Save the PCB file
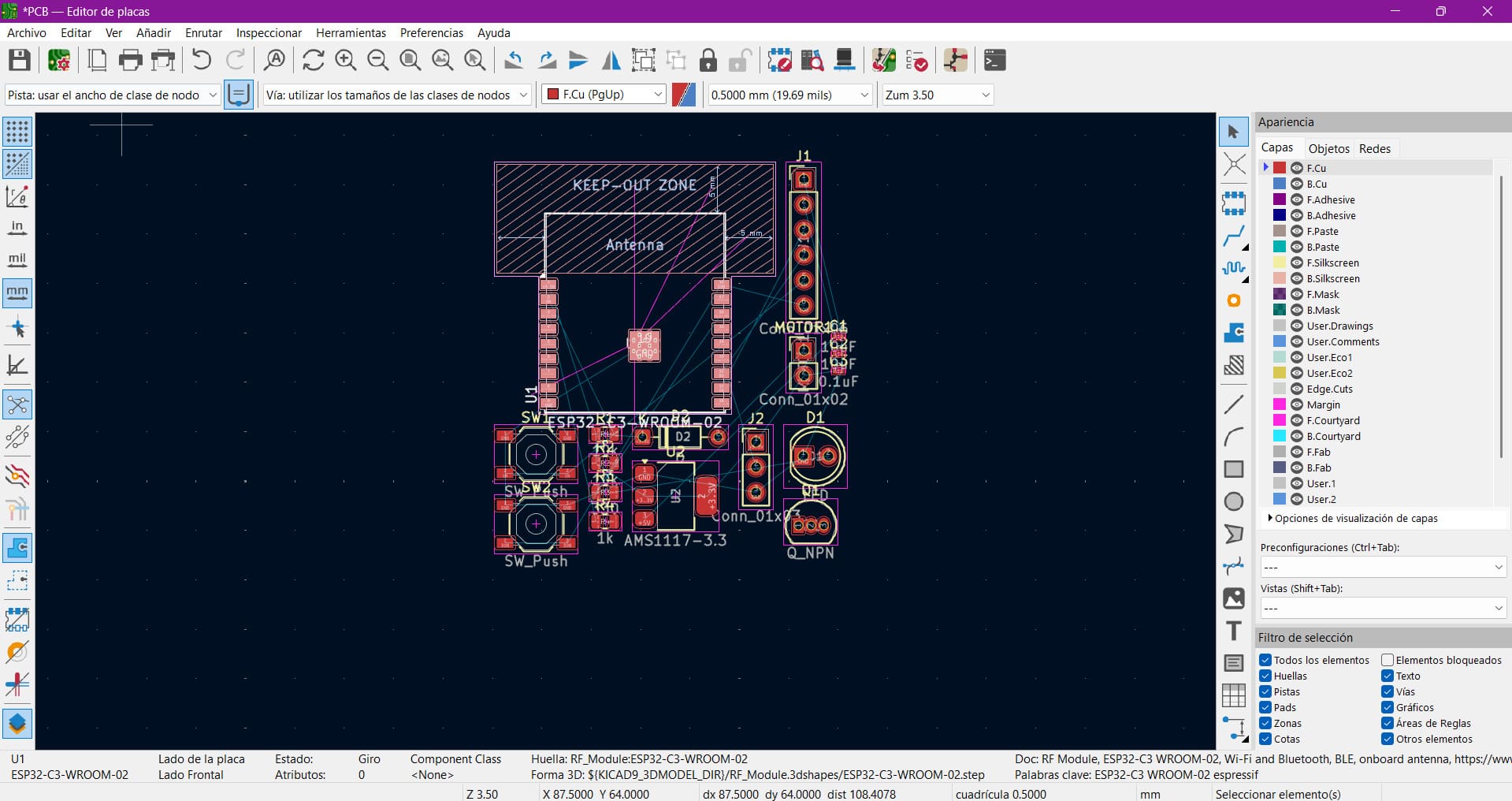Screen dimensions: 1512x801 coord(19,60)
